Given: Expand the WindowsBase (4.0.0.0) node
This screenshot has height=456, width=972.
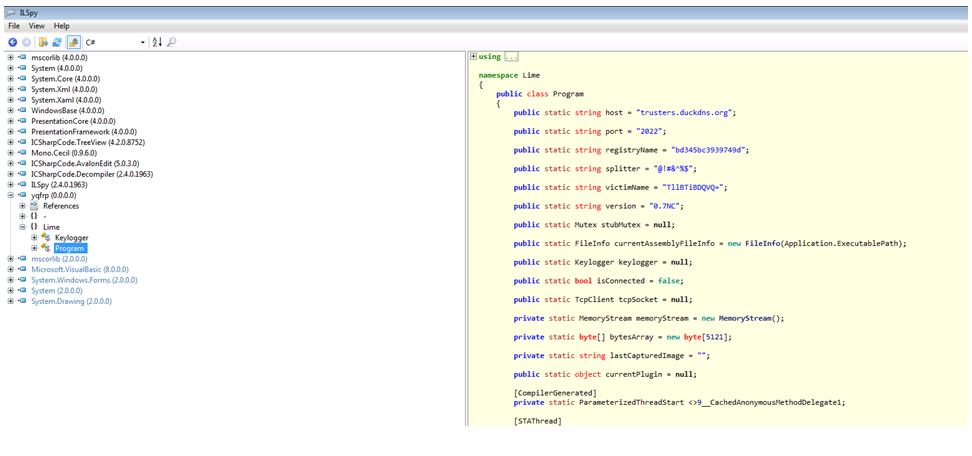Looking at the screenshot, I should point(11,110).
